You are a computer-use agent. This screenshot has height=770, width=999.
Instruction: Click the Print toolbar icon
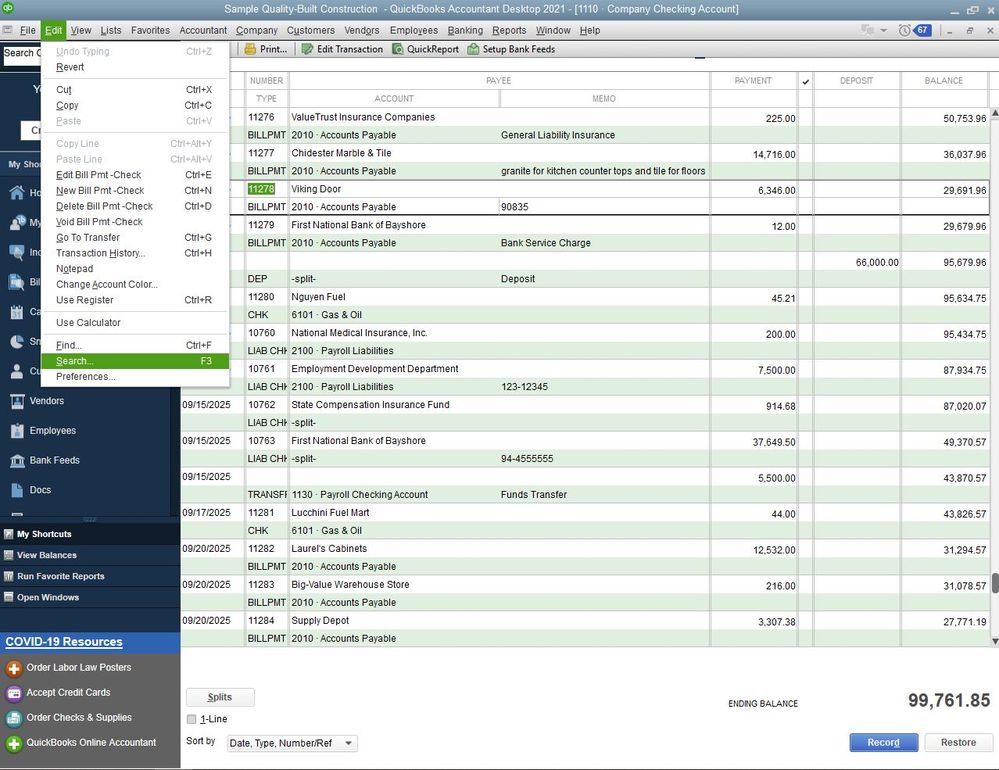250,49
